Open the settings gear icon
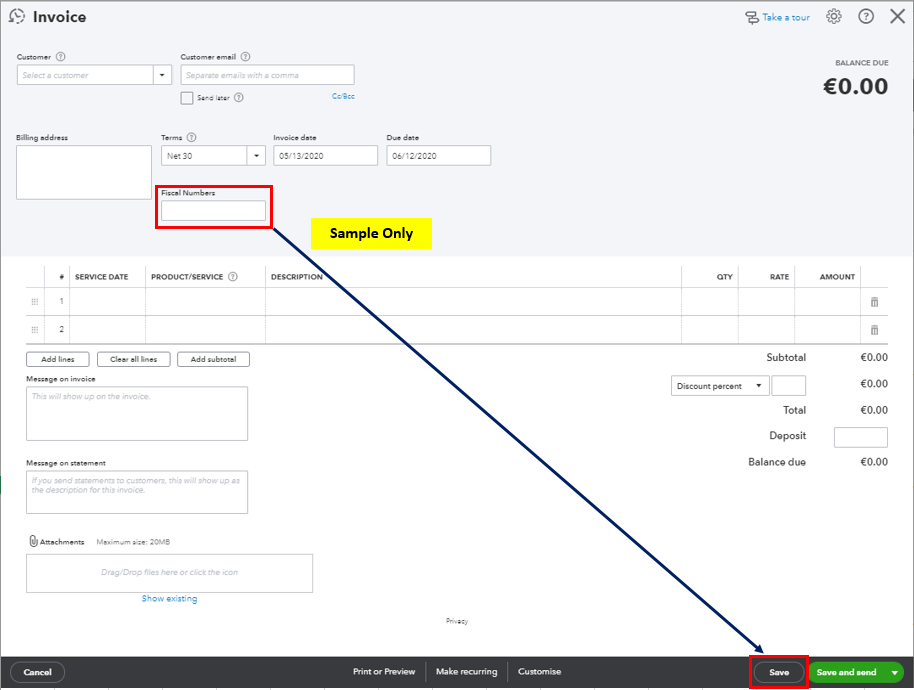 tap(834, 16)
